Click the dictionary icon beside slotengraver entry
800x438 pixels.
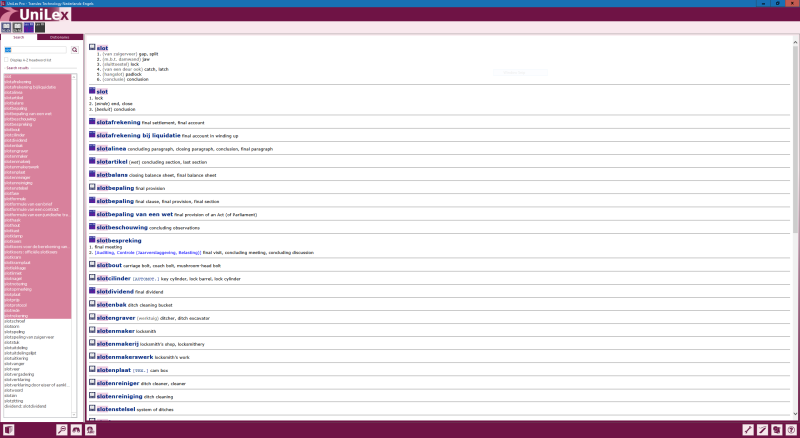[92, 317]
